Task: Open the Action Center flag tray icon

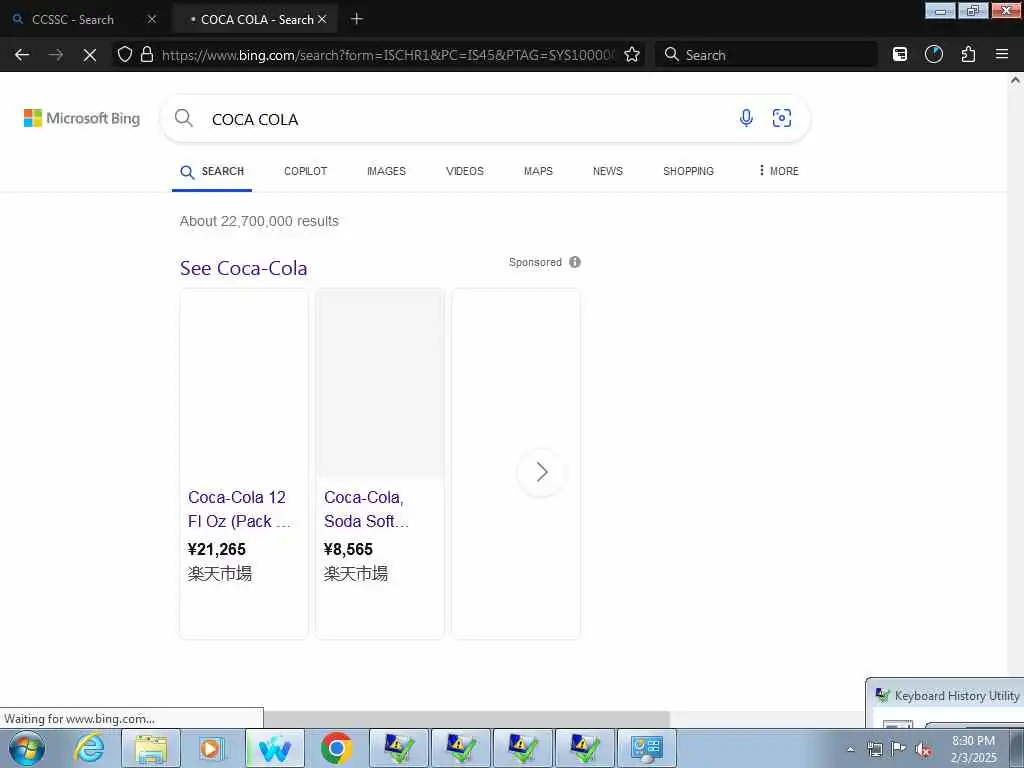Action: point(899,748)
